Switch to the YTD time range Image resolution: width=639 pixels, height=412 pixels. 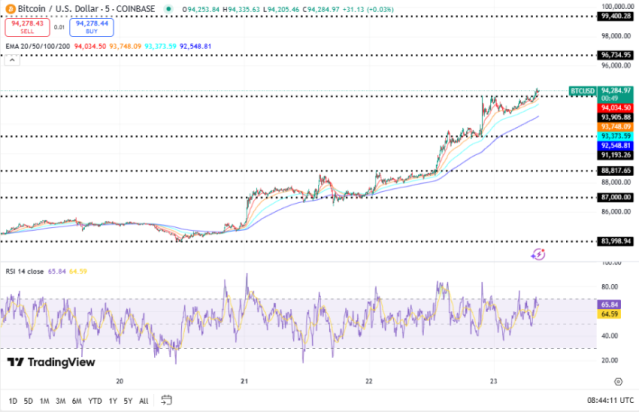click(x=95, y=399)
